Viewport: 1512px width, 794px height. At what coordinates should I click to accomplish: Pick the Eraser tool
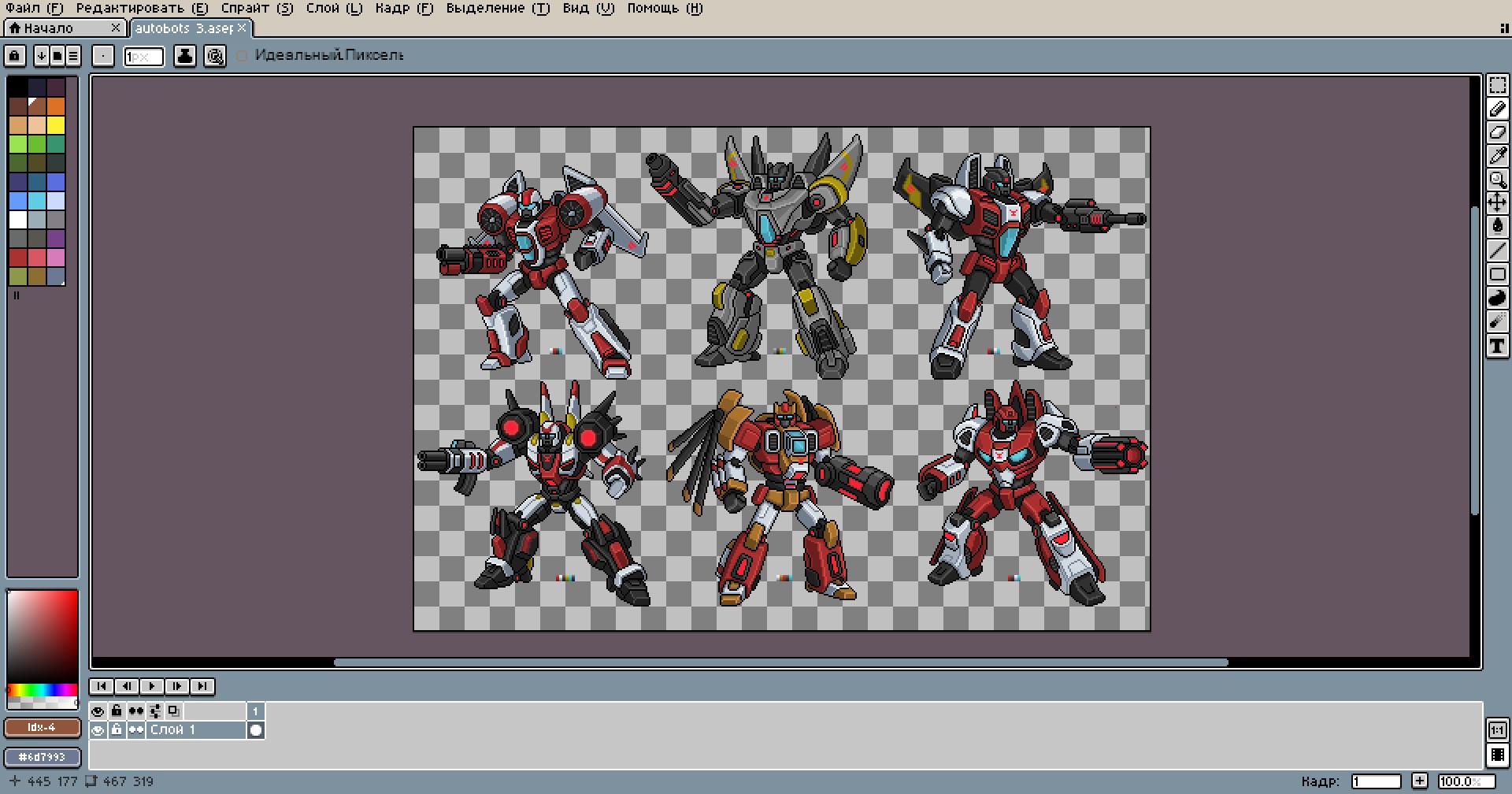point(1497,132)
